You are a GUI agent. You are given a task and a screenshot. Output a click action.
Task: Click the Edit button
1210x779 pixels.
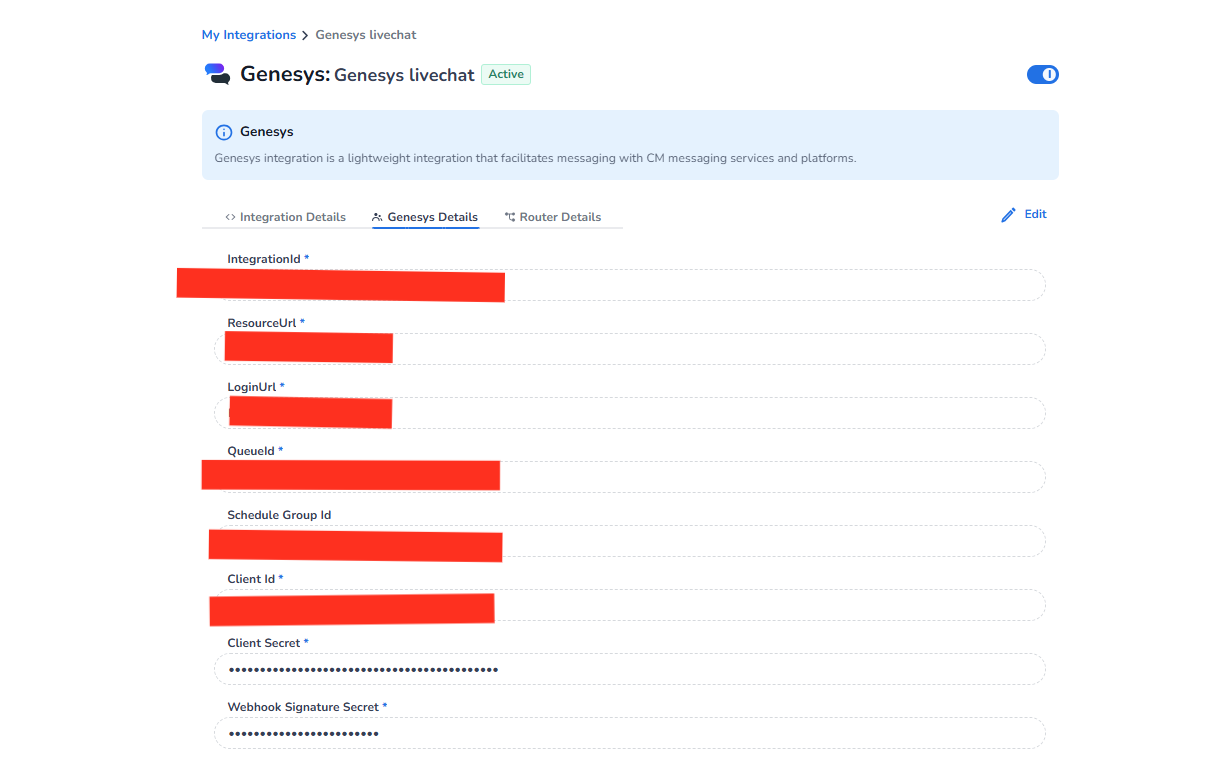[1024, 214]
